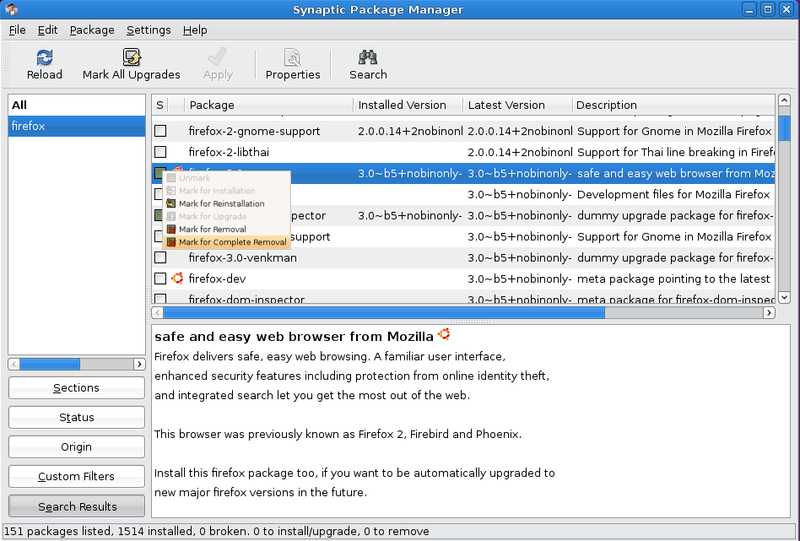Click 'This browser was previously known as' line
The width and height of the screenshot is (800, 541).
point(338,434)
